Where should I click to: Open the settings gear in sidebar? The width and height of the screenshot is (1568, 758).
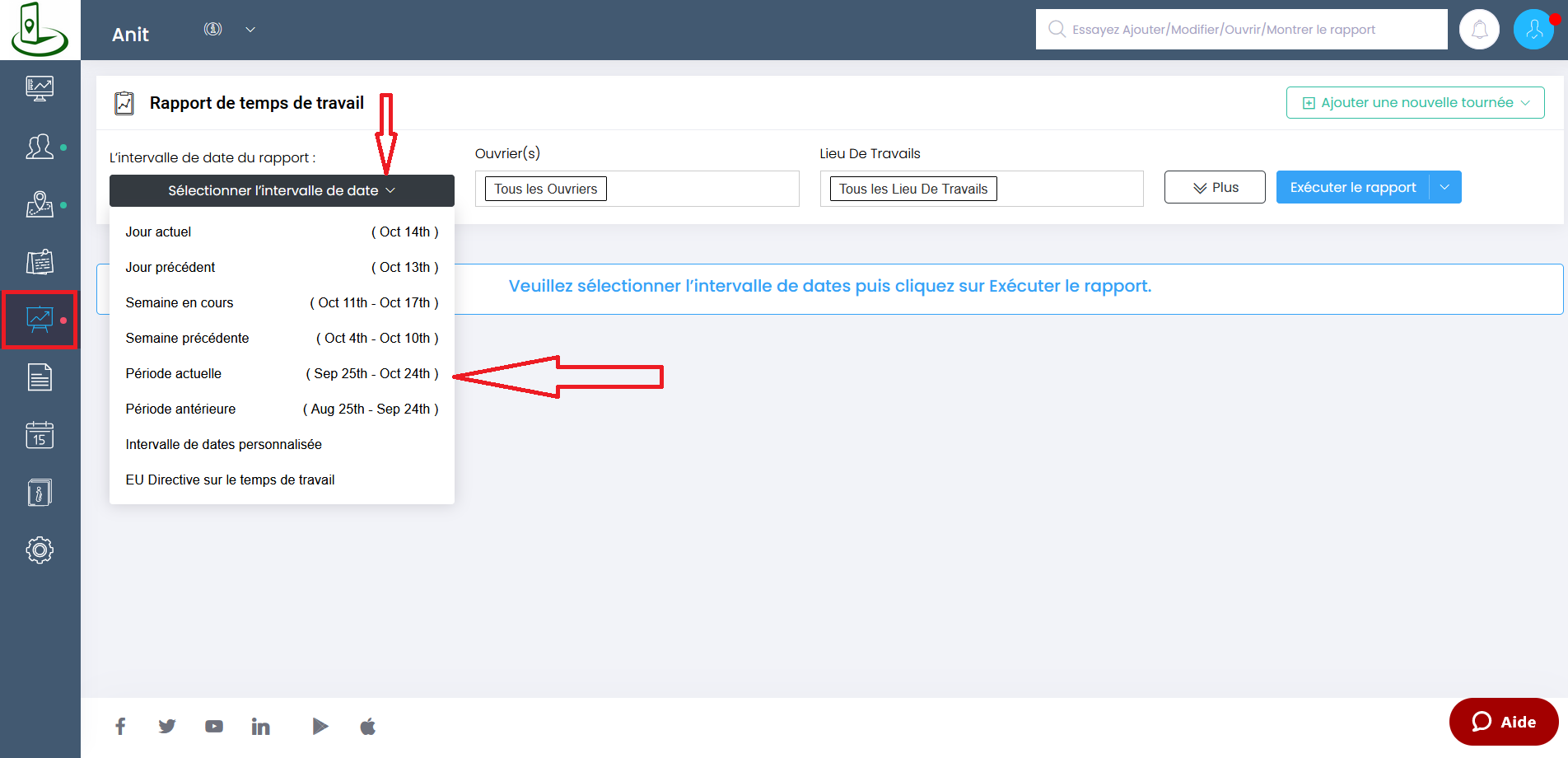pyautogui.click(x=40, y=550)
